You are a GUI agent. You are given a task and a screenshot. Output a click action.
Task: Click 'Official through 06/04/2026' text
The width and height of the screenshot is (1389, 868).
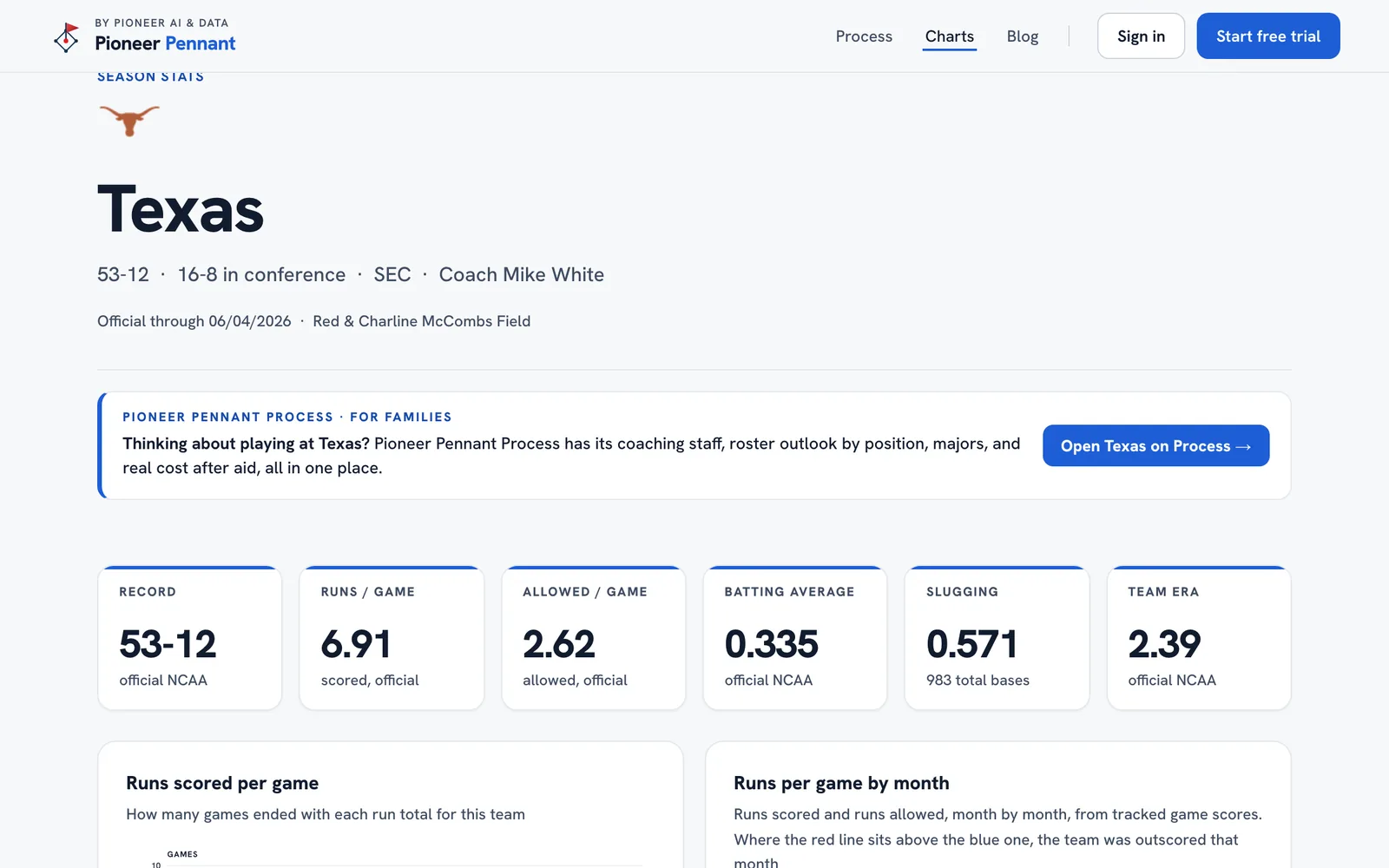click(x=194, y=321)
